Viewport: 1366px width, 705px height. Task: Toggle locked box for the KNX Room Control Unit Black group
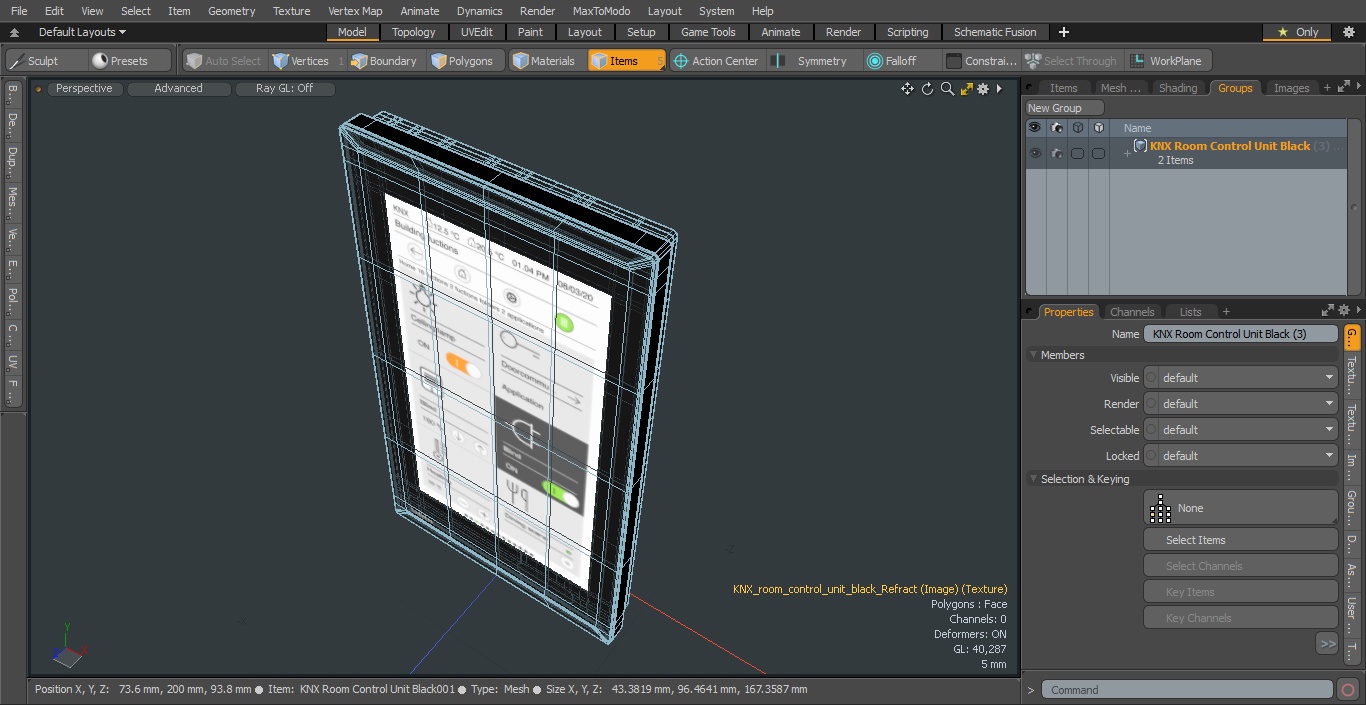pyautogui.click(x=1098, y=153)
